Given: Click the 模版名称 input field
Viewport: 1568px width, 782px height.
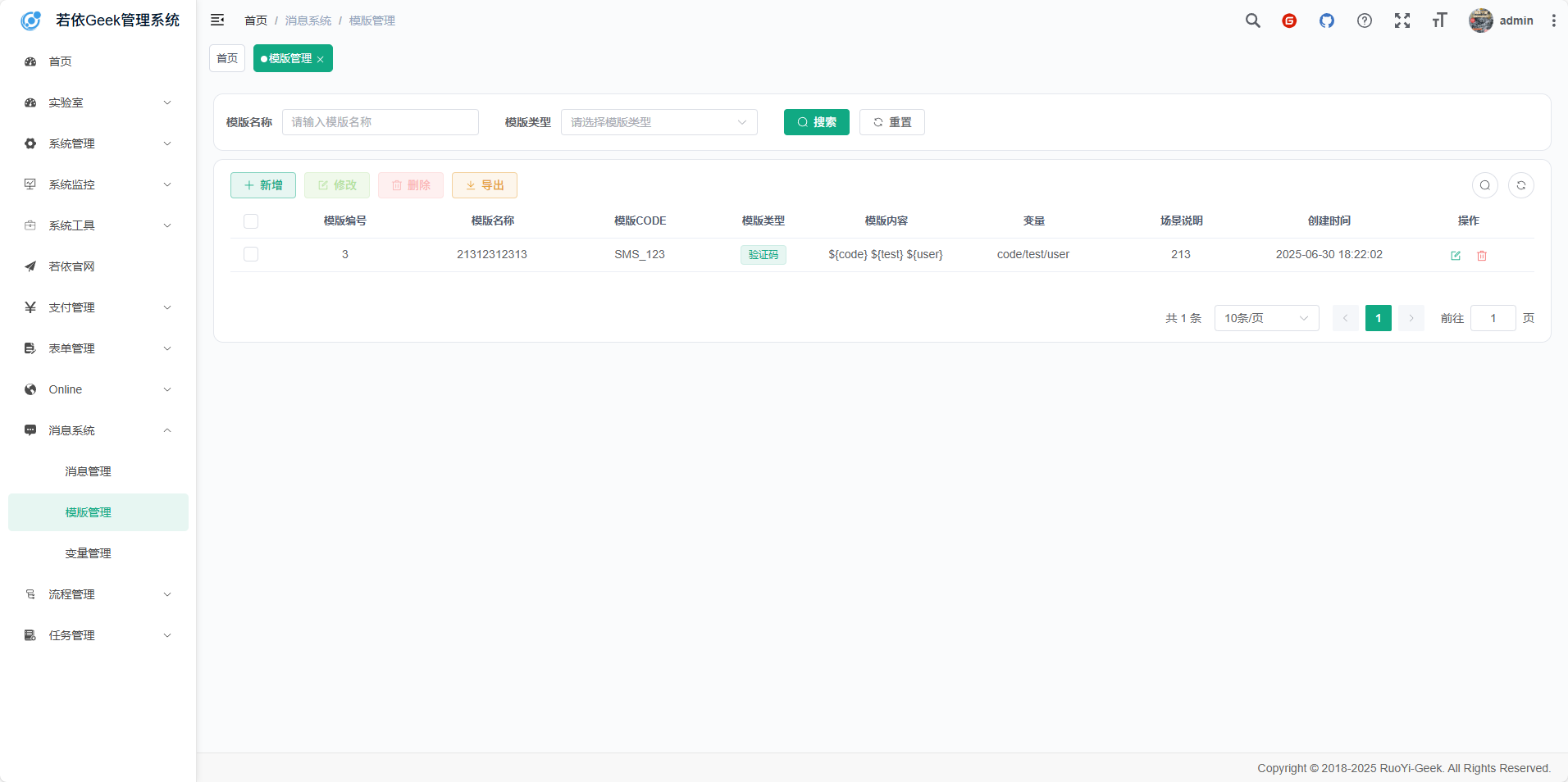Looking at the screenshot, I should 380,122.
